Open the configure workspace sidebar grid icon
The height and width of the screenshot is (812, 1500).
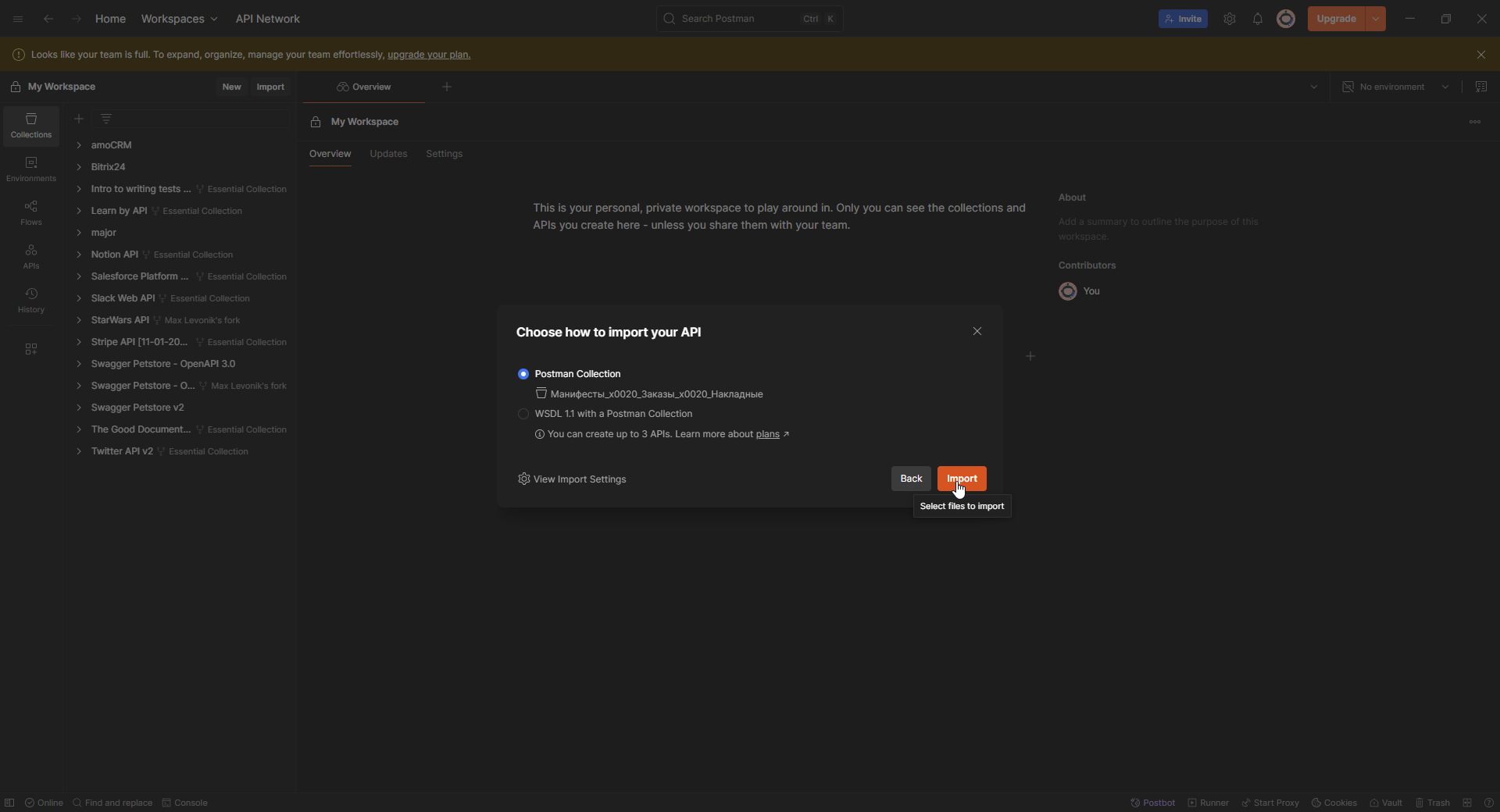[31, 349]
